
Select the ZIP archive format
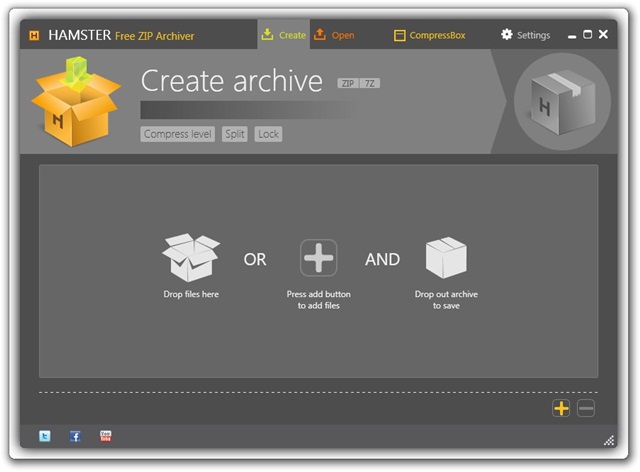[347, 83]
